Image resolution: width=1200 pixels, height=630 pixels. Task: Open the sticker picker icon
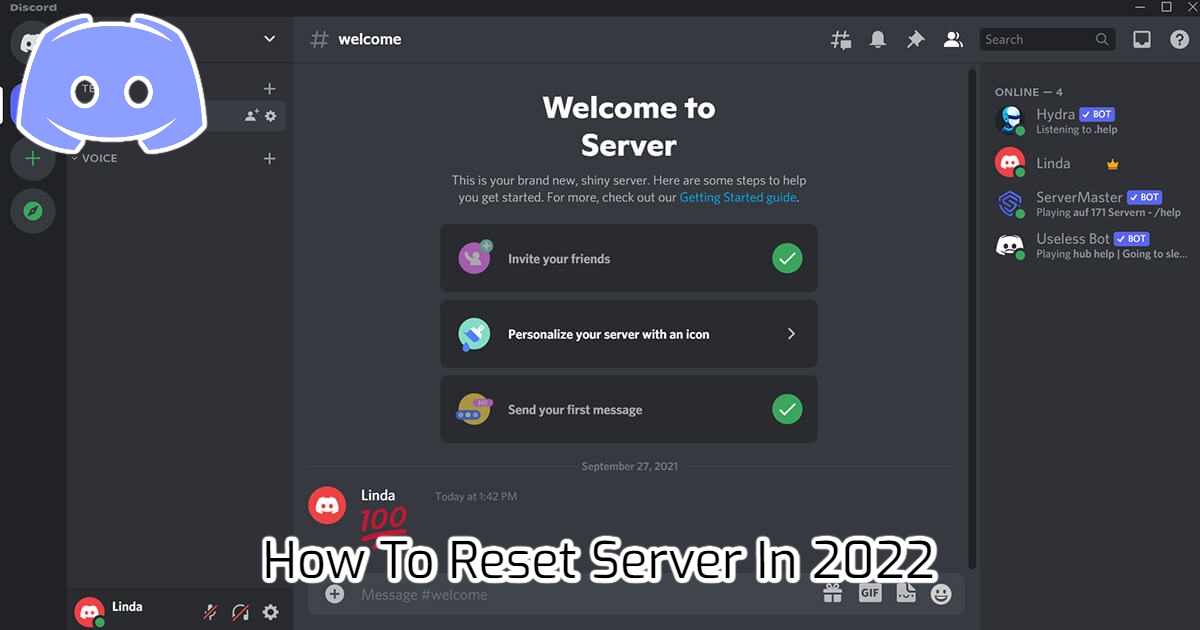(906, 594)
